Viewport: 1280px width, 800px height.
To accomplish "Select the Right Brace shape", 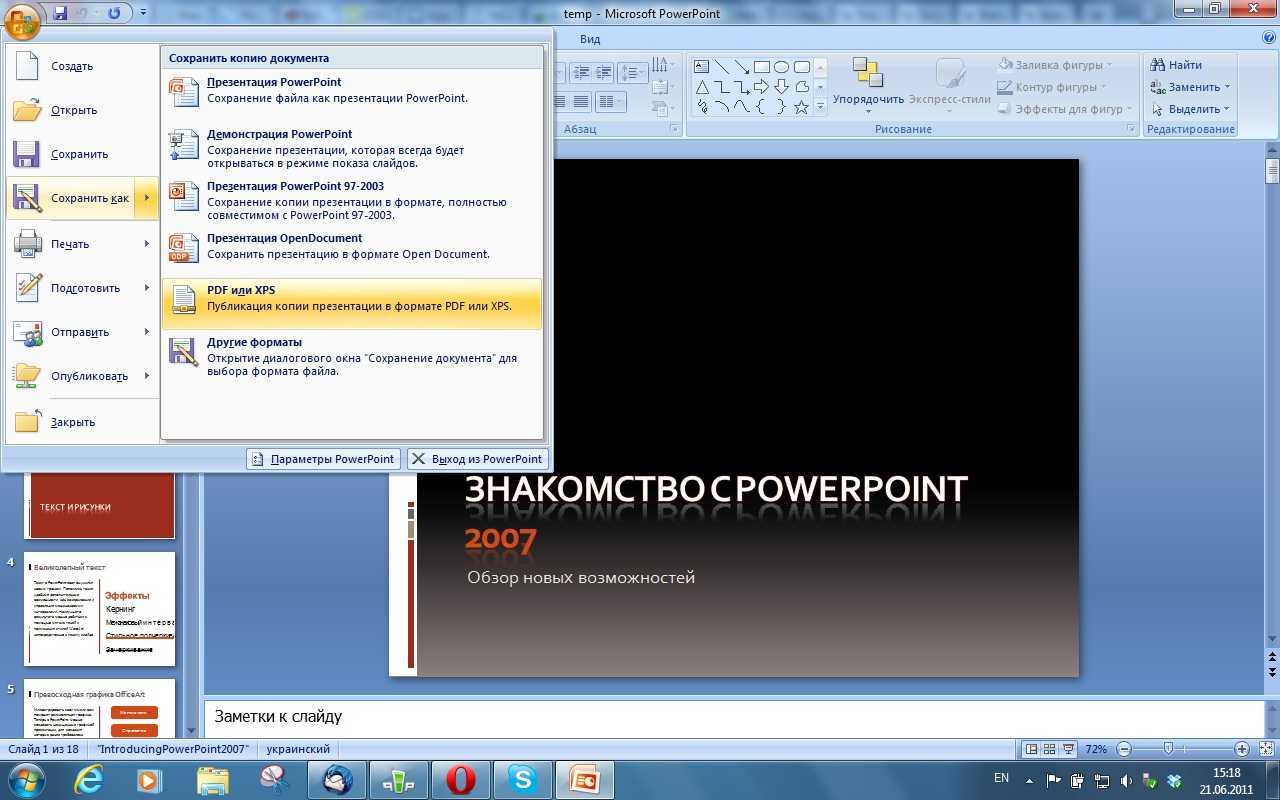I will click(782, 107).
